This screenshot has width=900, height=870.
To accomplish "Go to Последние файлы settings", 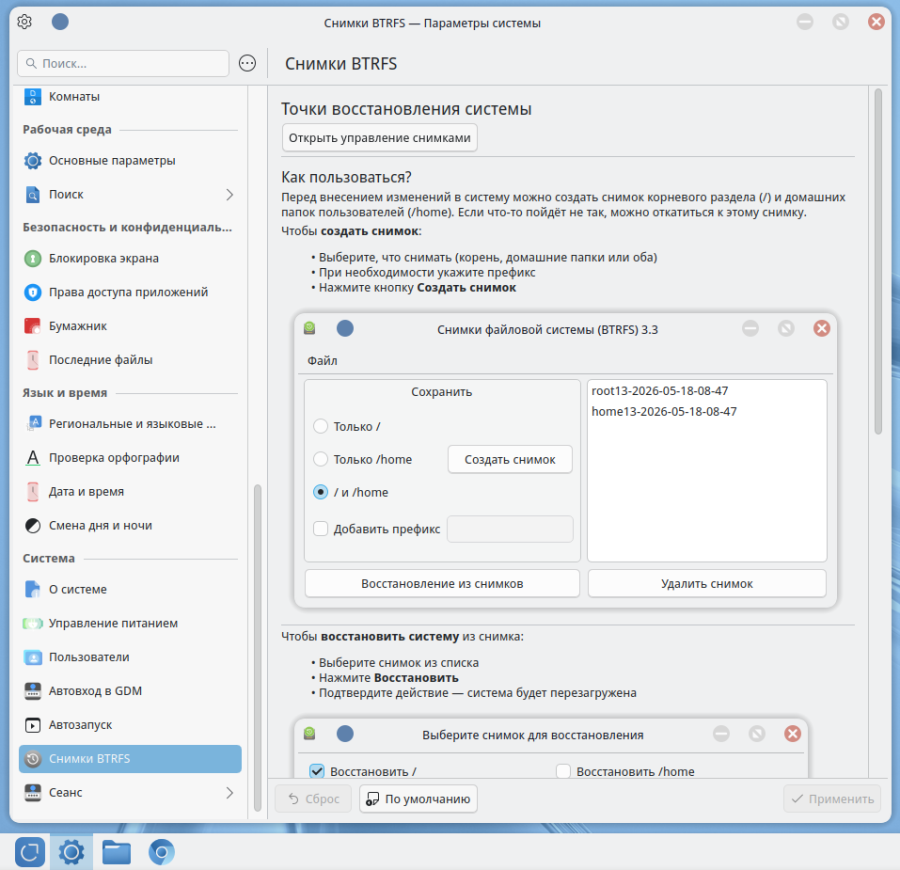I will click(130, 360).
